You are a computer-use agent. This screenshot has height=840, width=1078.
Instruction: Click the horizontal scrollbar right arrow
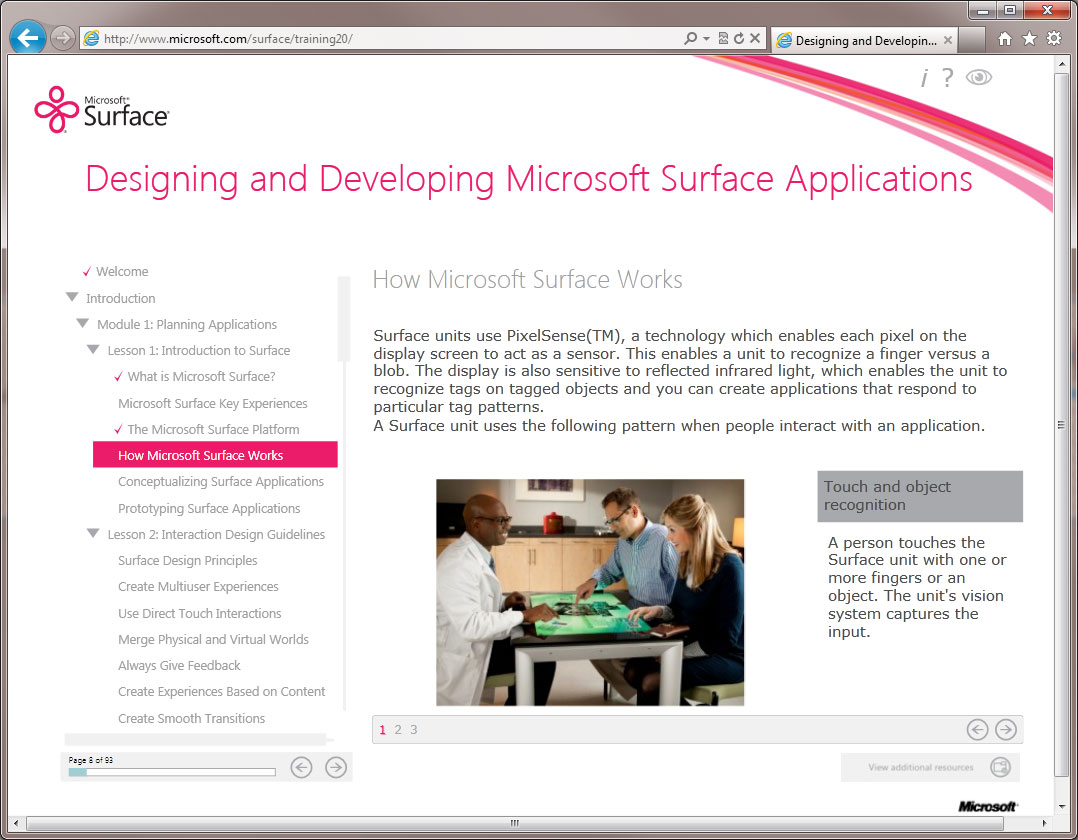coord(1044,823)
